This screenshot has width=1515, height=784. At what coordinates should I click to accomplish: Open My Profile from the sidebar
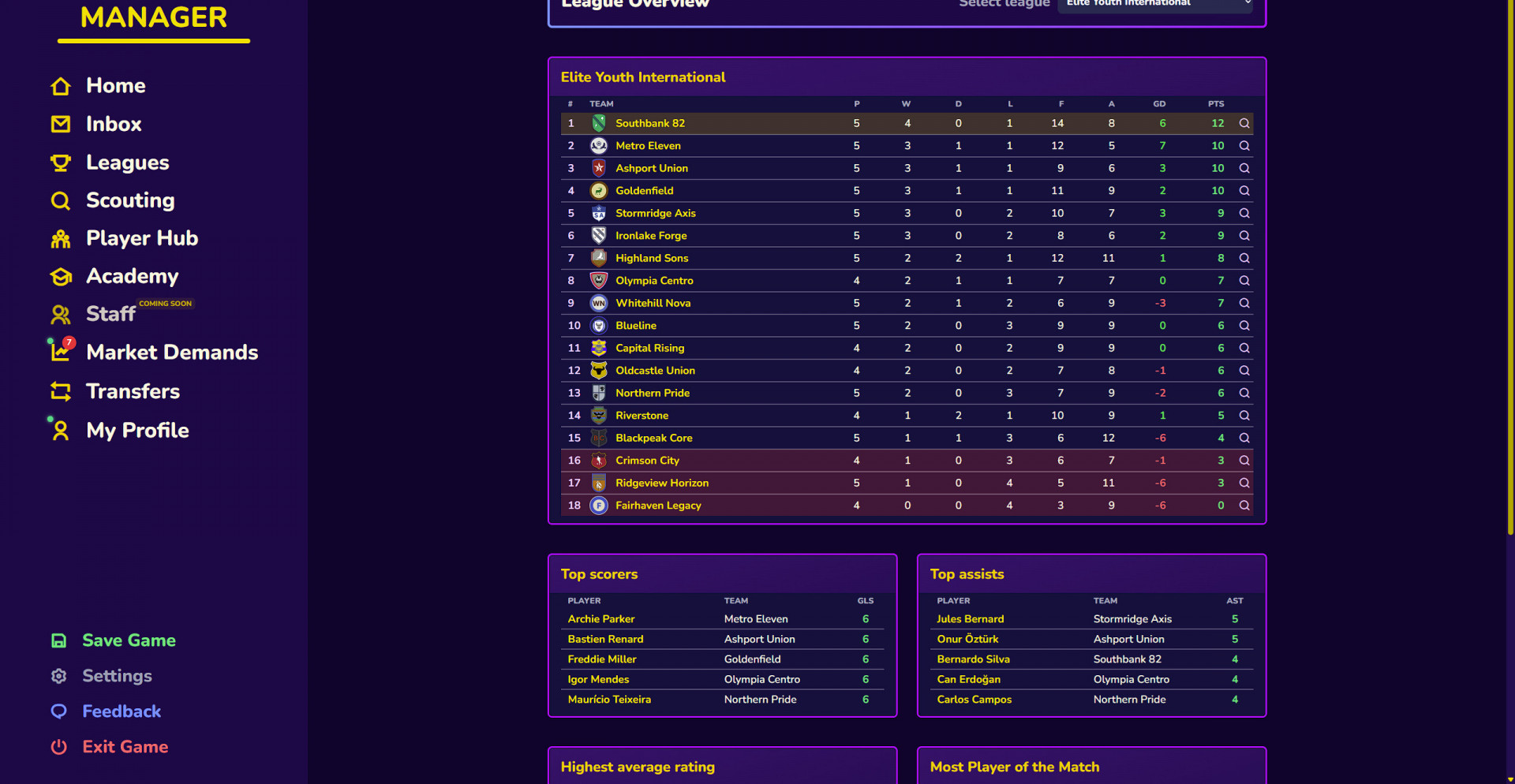[137, 431]
